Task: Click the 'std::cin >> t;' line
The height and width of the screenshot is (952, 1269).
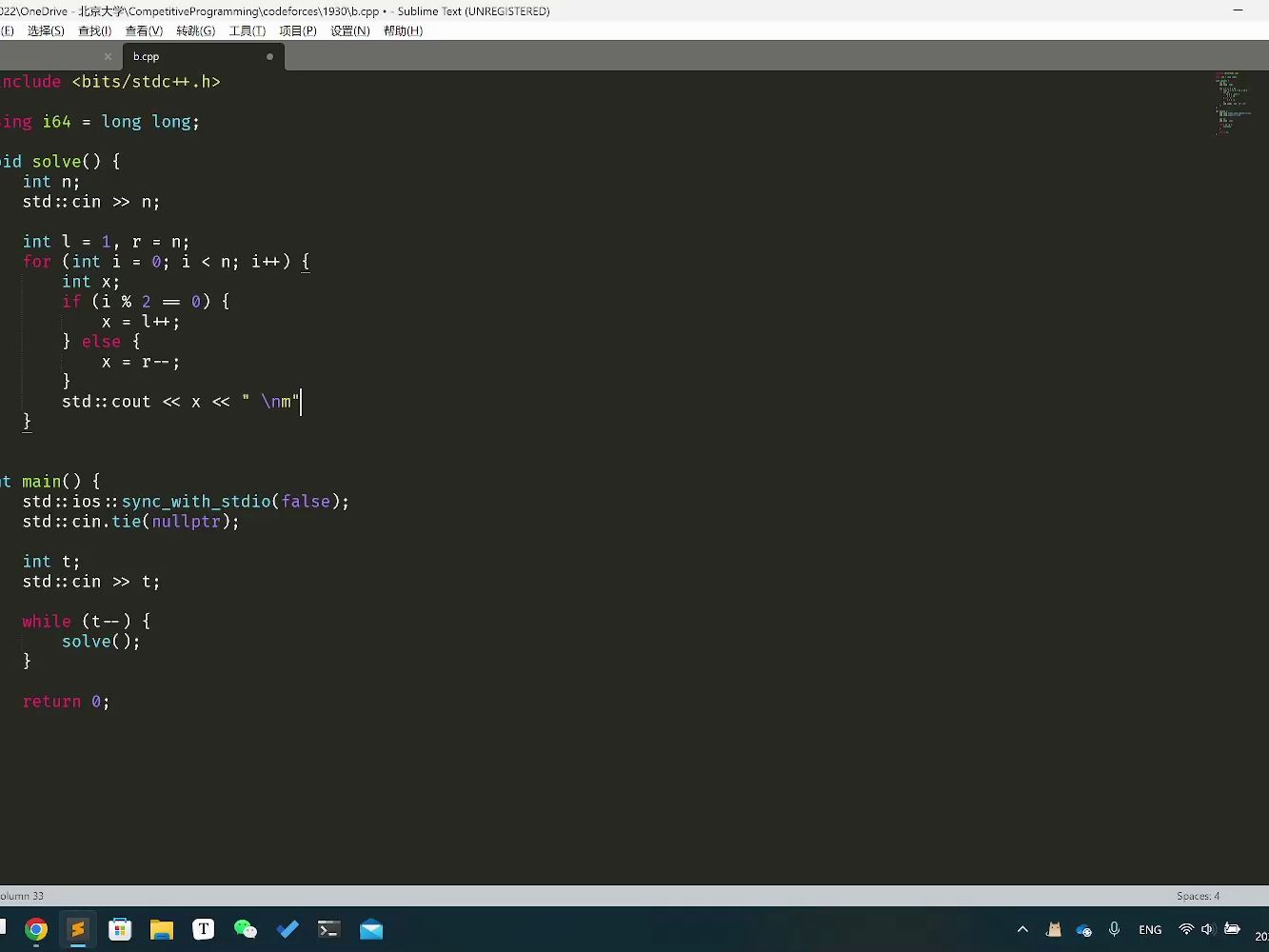Action: (91, 582)
